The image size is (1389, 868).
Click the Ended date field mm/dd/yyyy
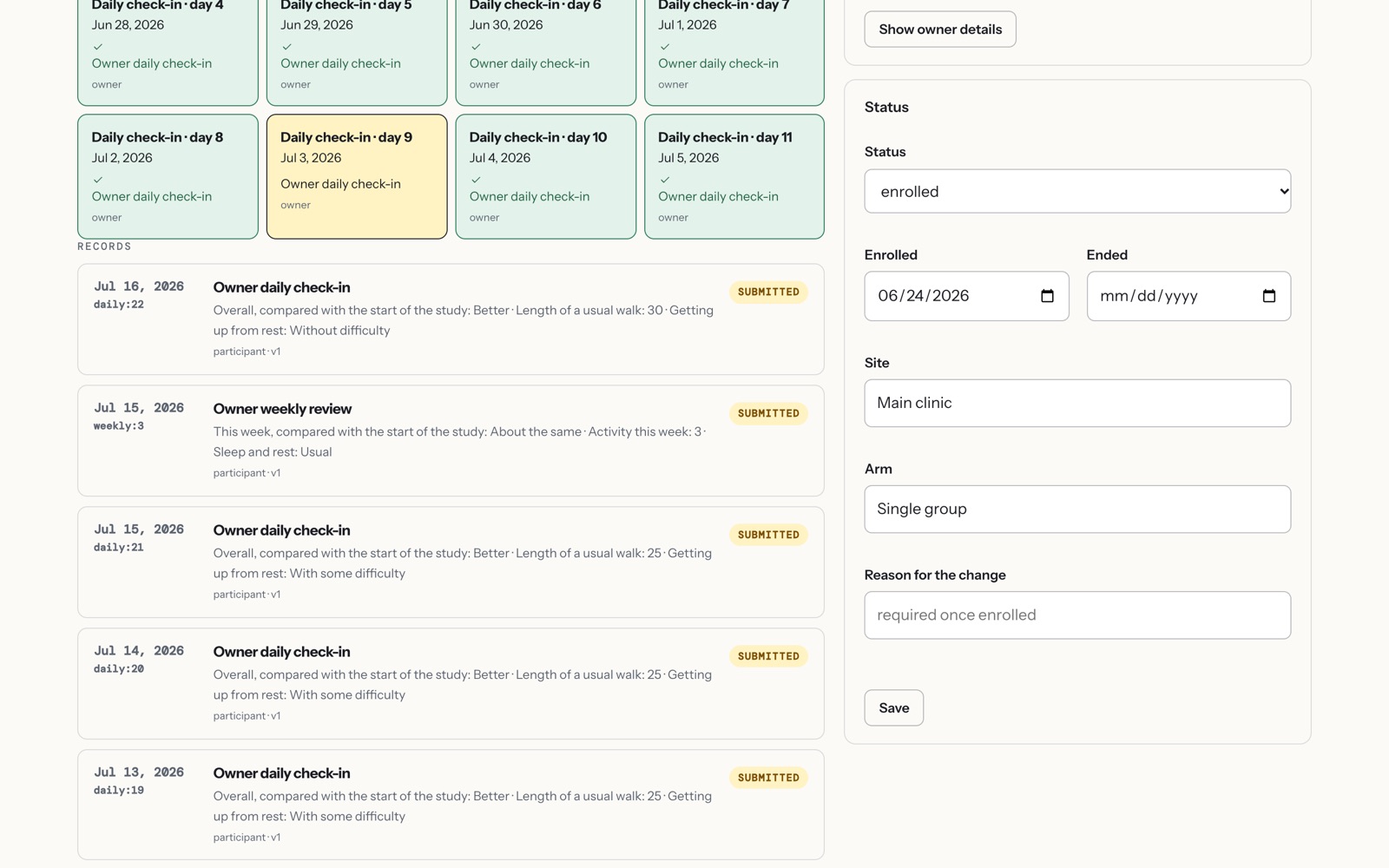point(1188,296)
